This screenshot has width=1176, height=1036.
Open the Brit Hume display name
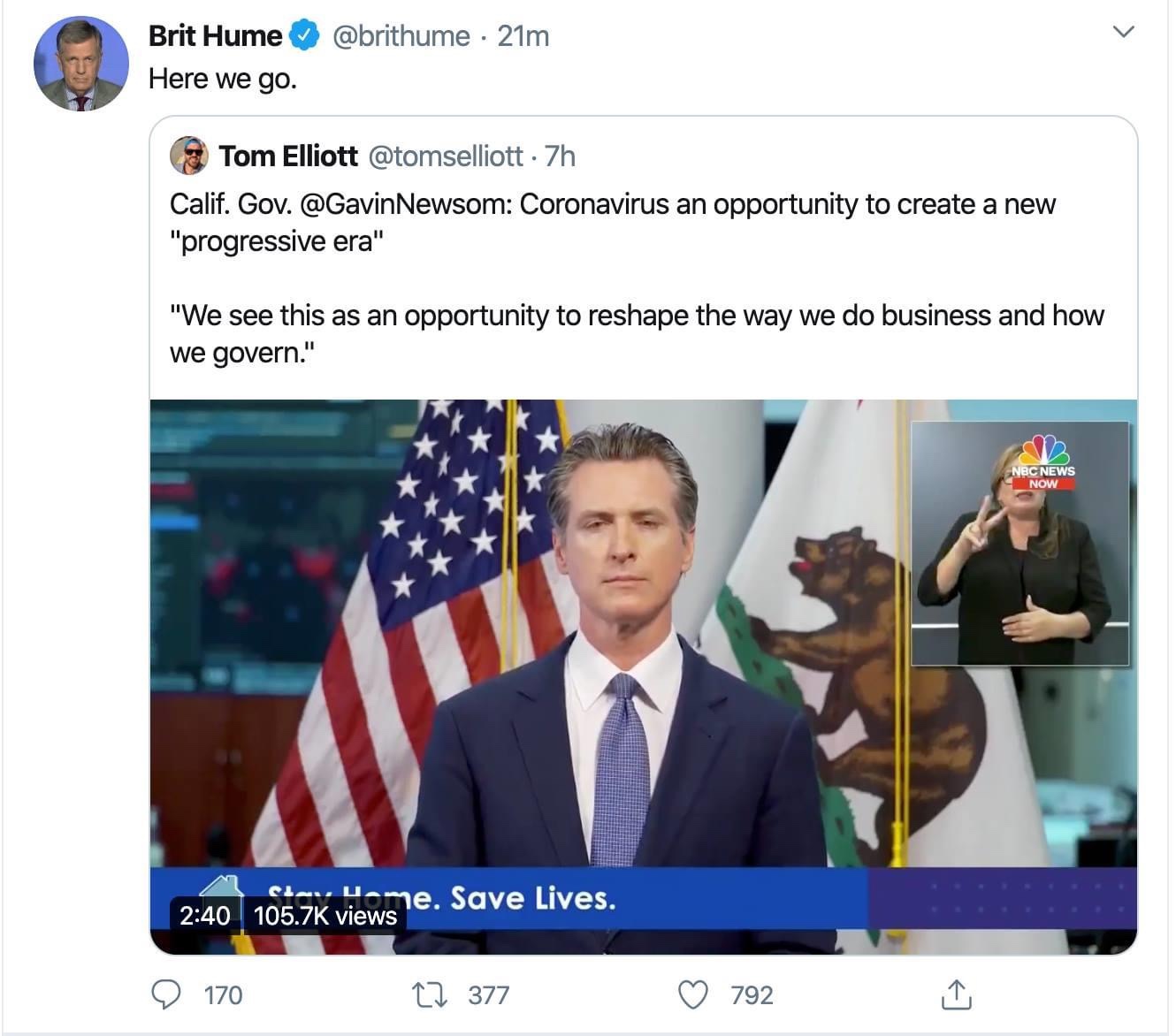point(215,35)
